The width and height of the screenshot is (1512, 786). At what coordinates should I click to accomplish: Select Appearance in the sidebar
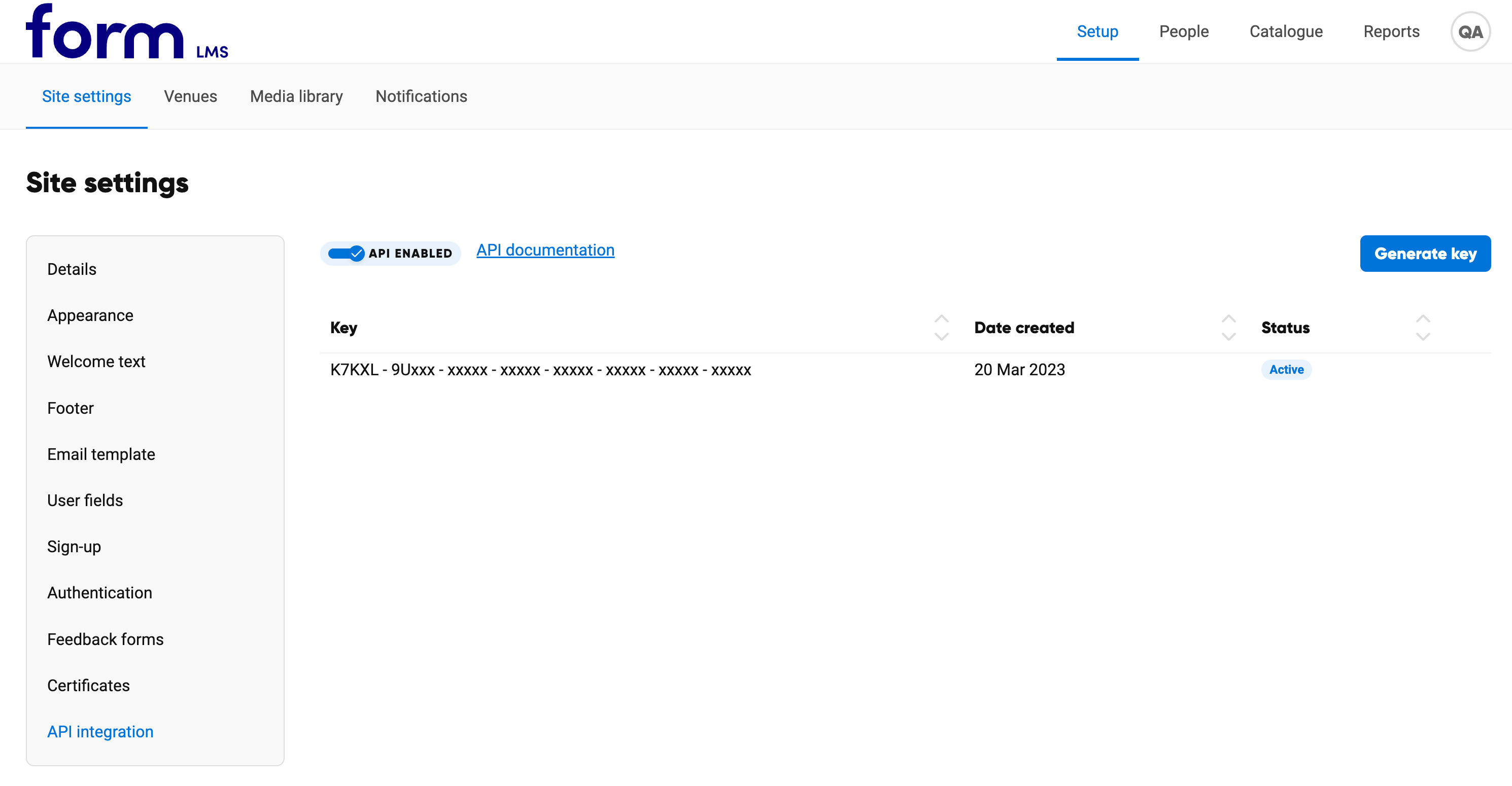pos(90,315)
